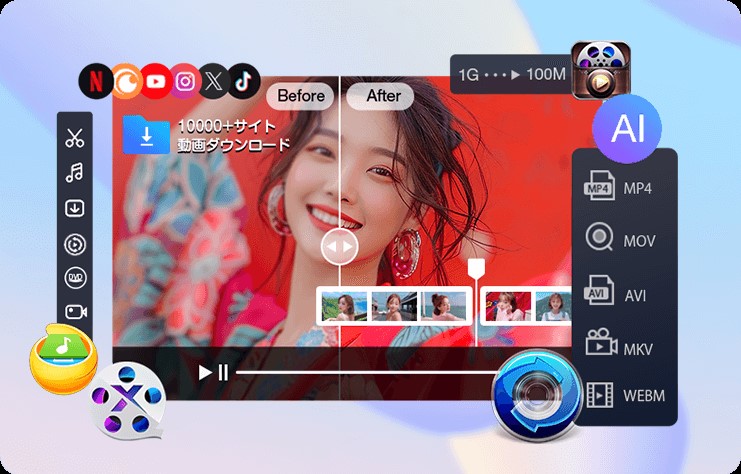741x474 pixels.
Task: Click the 10000+サイト 動画ダウンロード text
Action: tap(233, 136)
